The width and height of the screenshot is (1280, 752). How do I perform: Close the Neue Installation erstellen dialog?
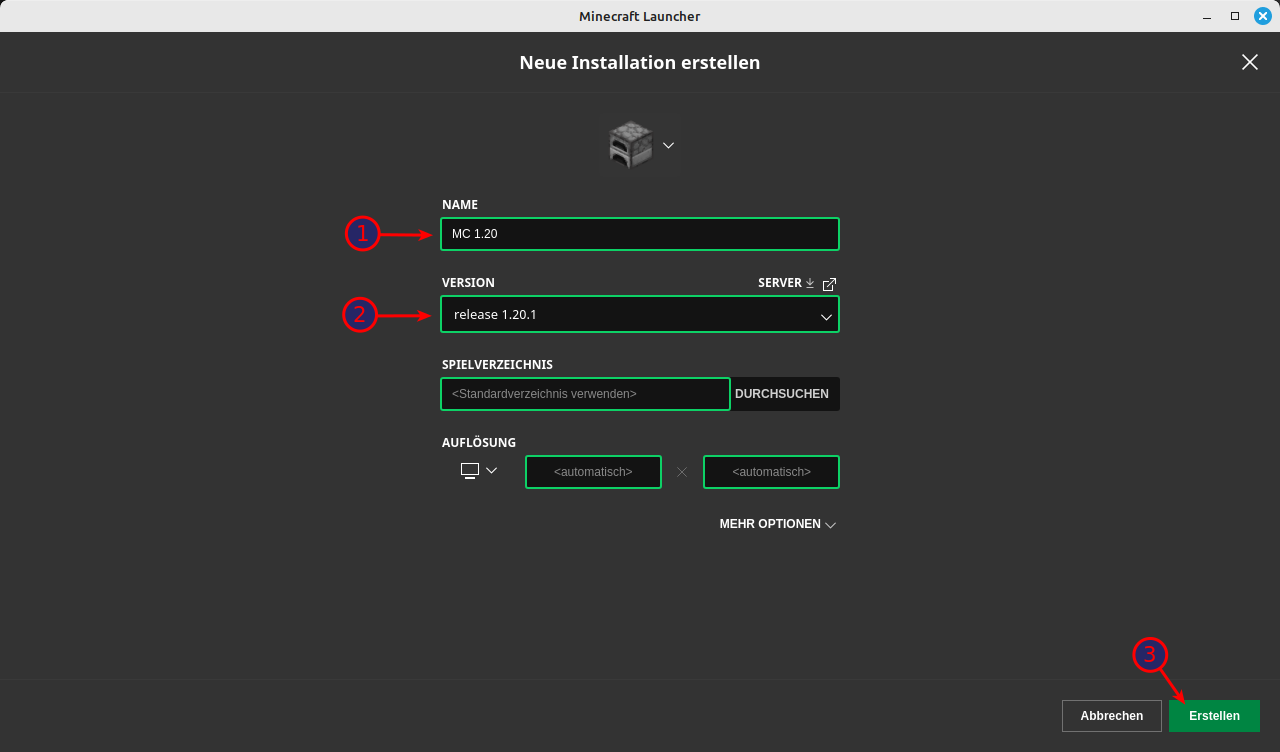1249,62
